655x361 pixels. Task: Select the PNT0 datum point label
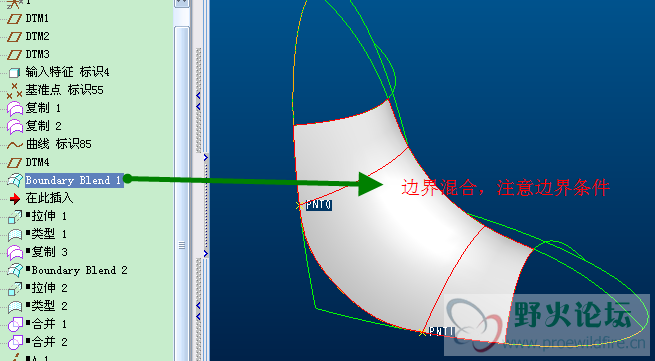click(x=319, y=205)
